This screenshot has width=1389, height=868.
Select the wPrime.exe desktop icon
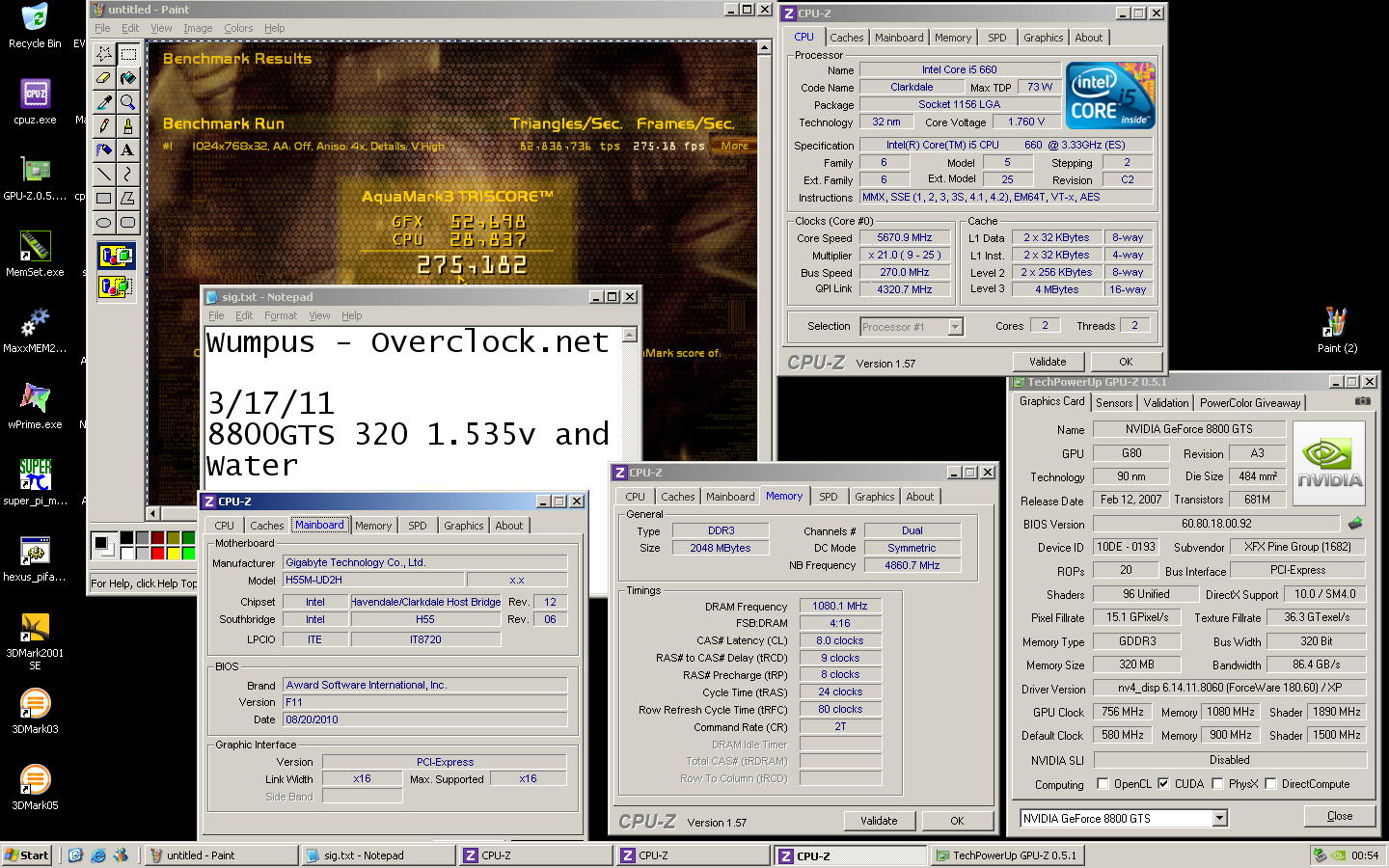pos(36,405)
